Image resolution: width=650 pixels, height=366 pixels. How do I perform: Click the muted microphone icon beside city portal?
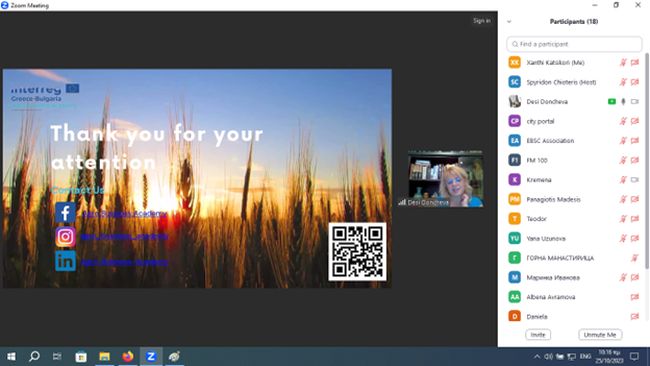tap(623, 121)
